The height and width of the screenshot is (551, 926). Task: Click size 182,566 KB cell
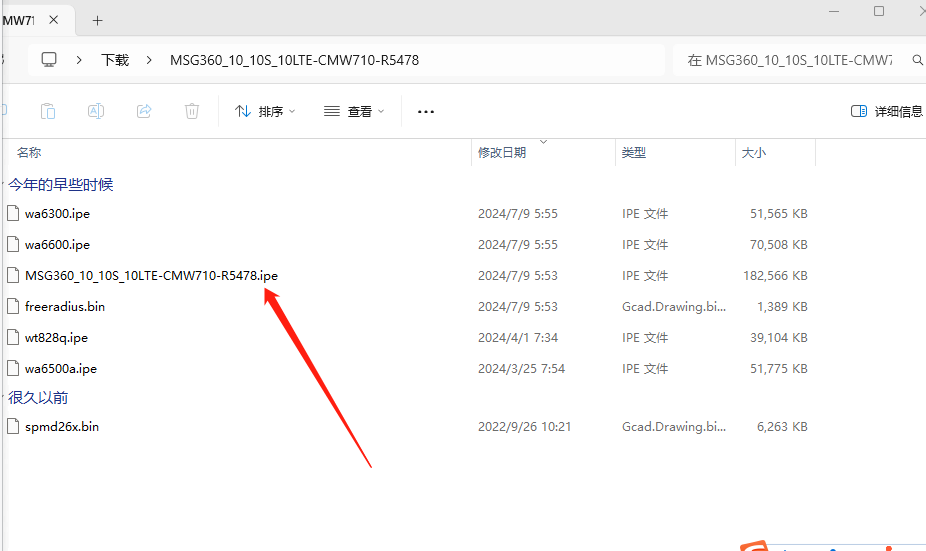coord(775,276)
